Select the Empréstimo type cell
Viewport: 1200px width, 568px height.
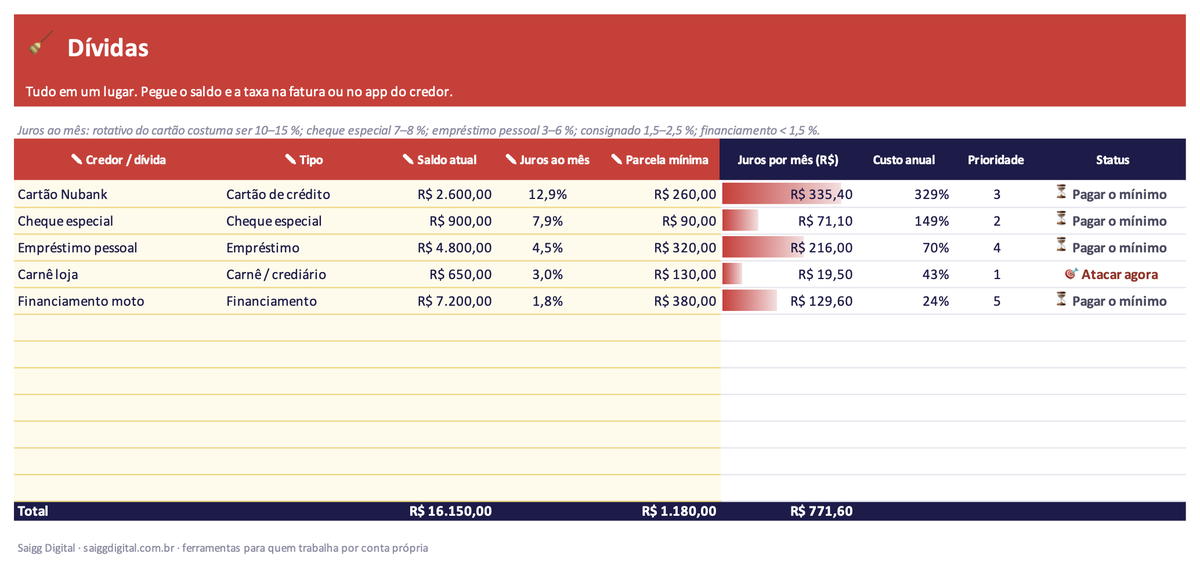coord(304,247)
